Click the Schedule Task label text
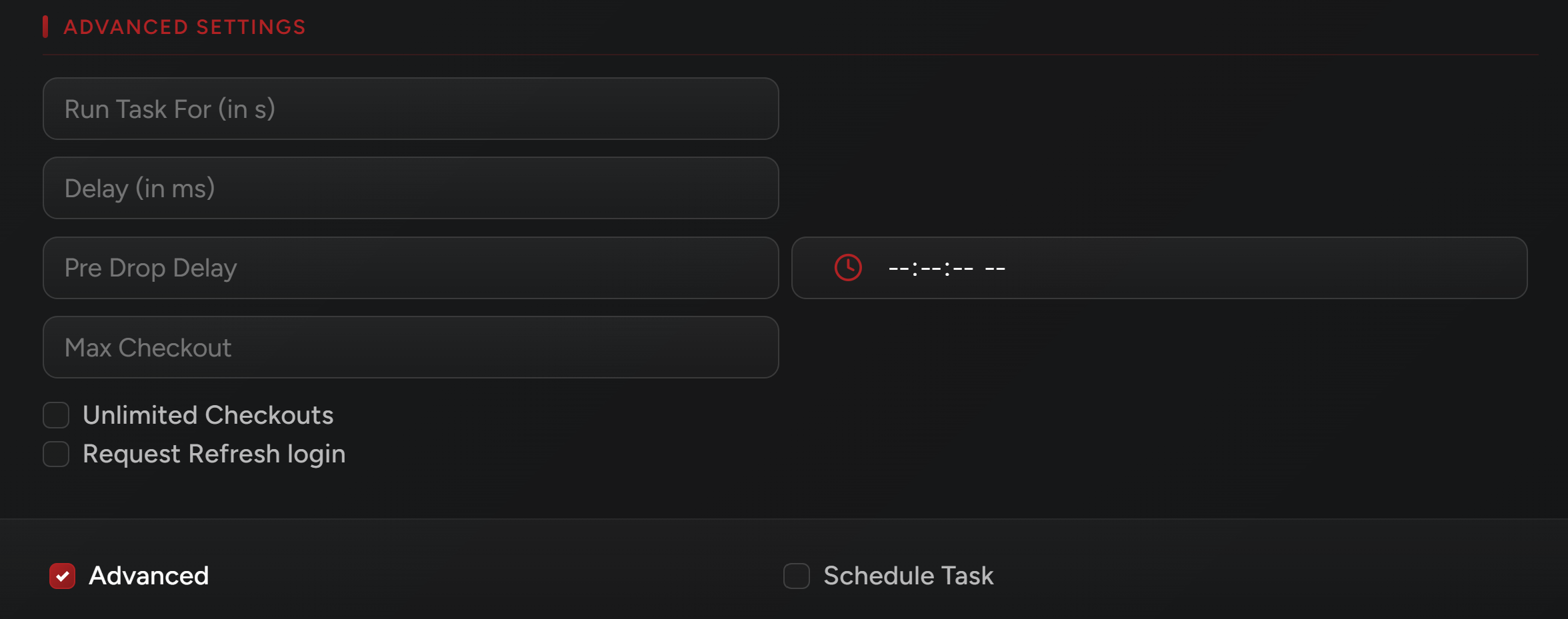Viewport: 1568px width, 619px height. [x=908, y=576]
